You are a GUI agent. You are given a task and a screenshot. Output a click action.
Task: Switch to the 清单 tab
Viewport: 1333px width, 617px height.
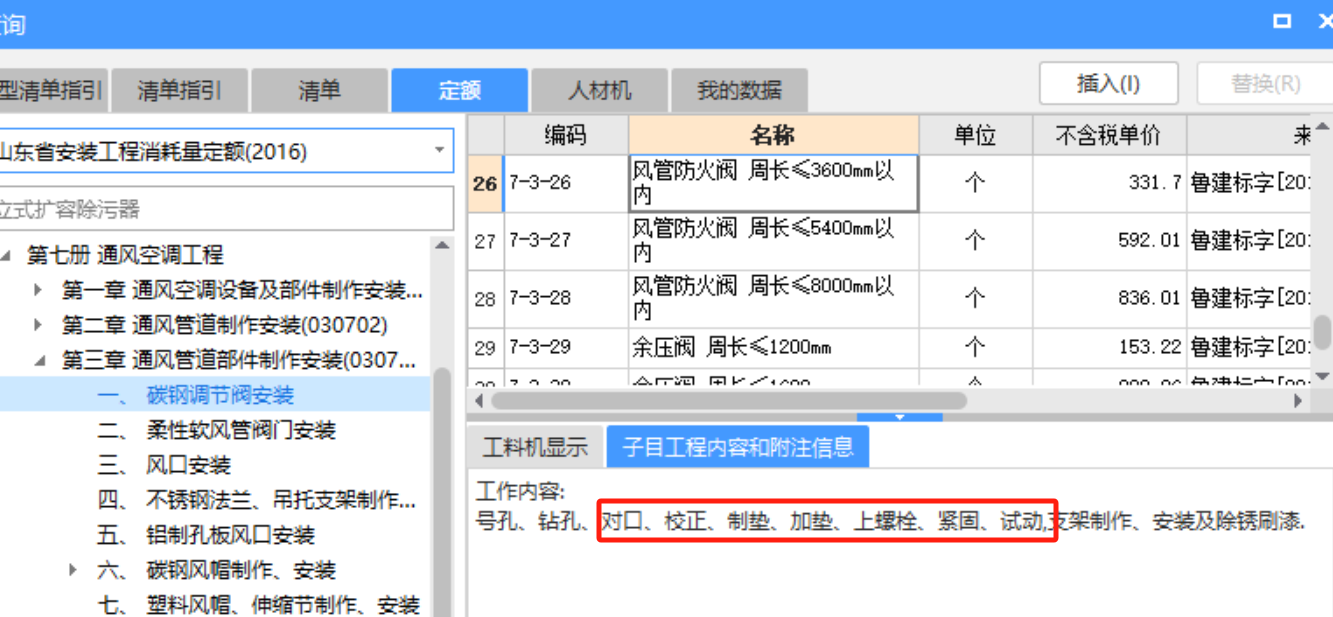319,89
